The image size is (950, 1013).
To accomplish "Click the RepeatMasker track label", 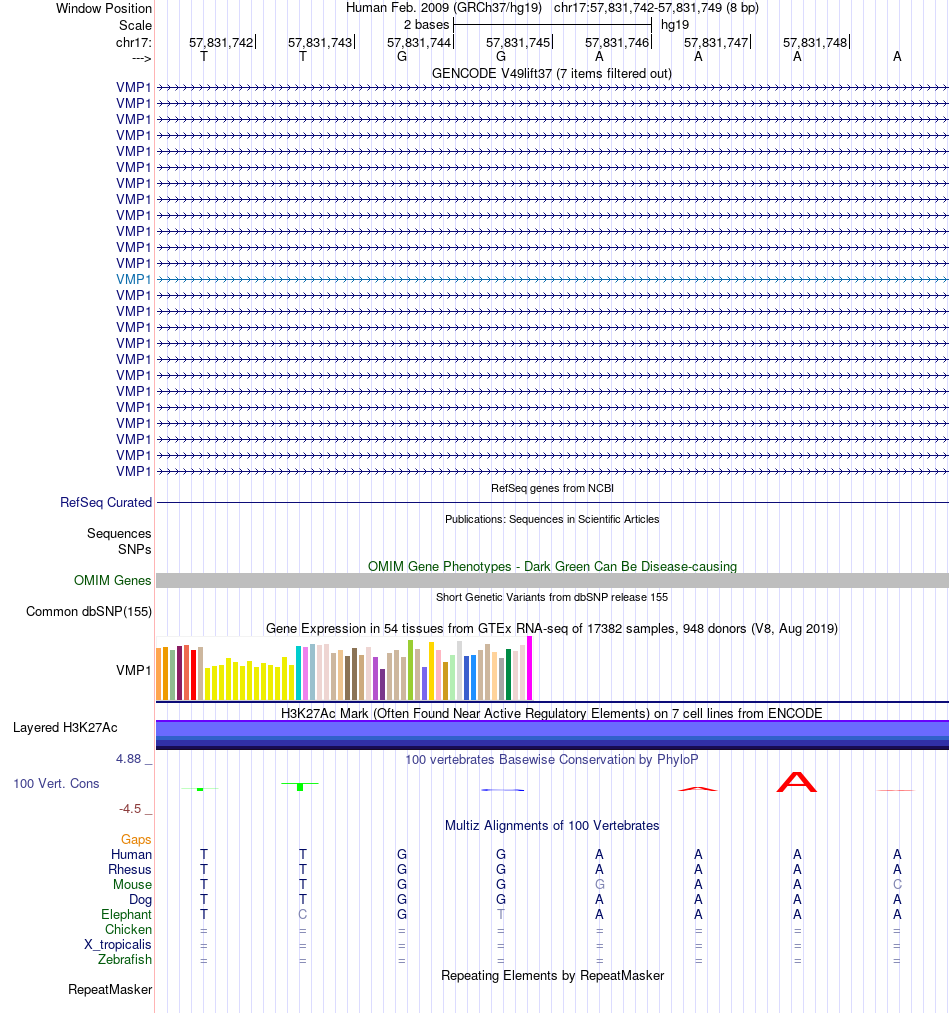I will point(110,989).
